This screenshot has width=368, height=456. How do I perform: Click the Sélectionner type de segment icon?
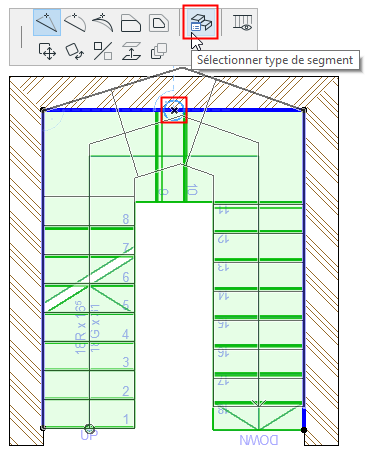click(201, 22)
